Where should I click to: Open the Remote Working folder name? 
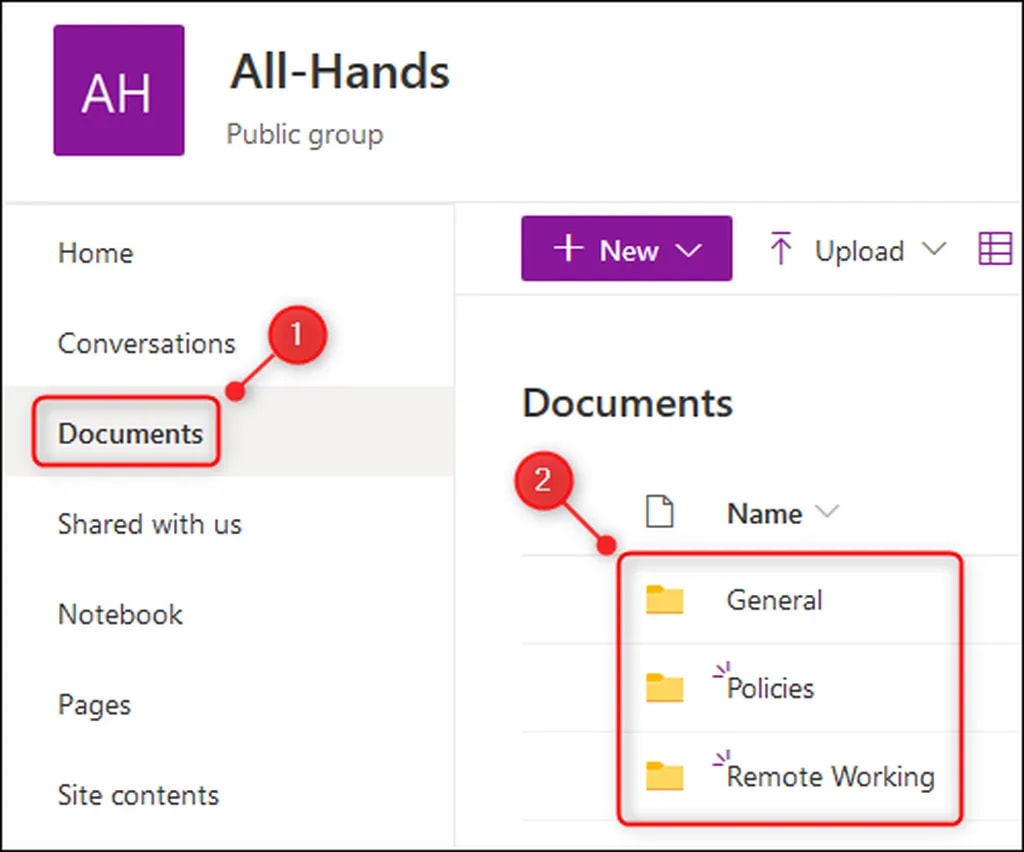pos(830,777)
